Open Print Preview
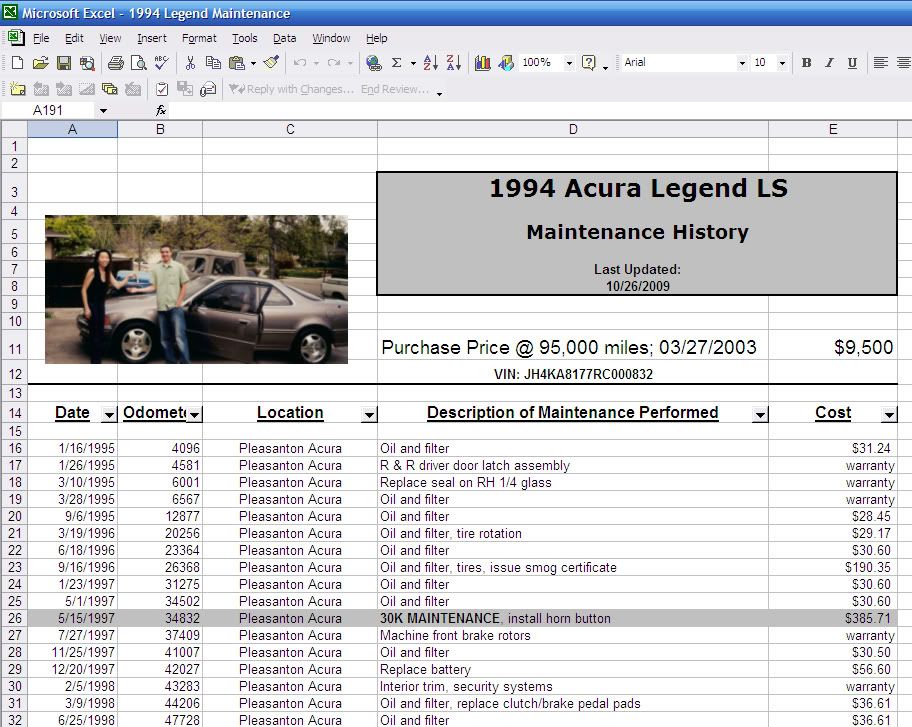 click(138, 63)
